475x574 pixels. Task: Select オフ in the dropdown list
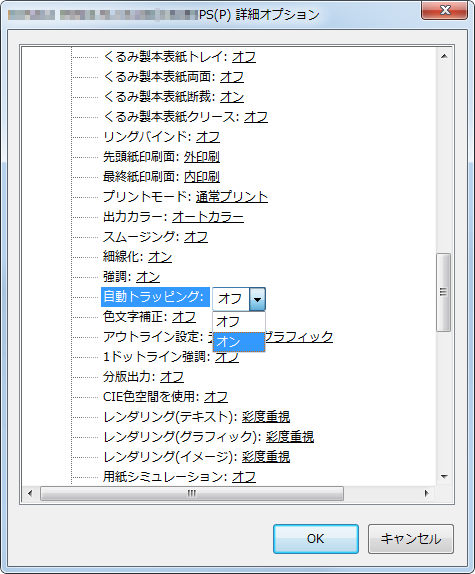pyautogui.click(x=239, y=322)
